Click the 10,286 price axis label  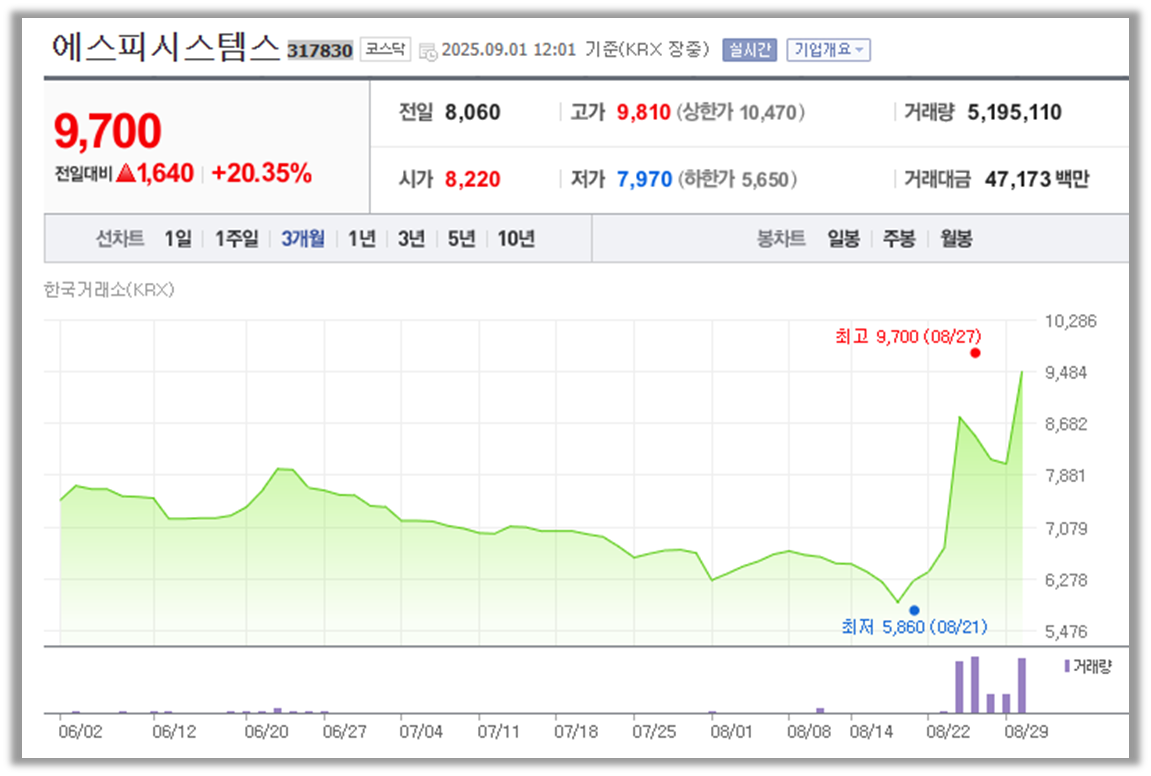pos(1070,321)
